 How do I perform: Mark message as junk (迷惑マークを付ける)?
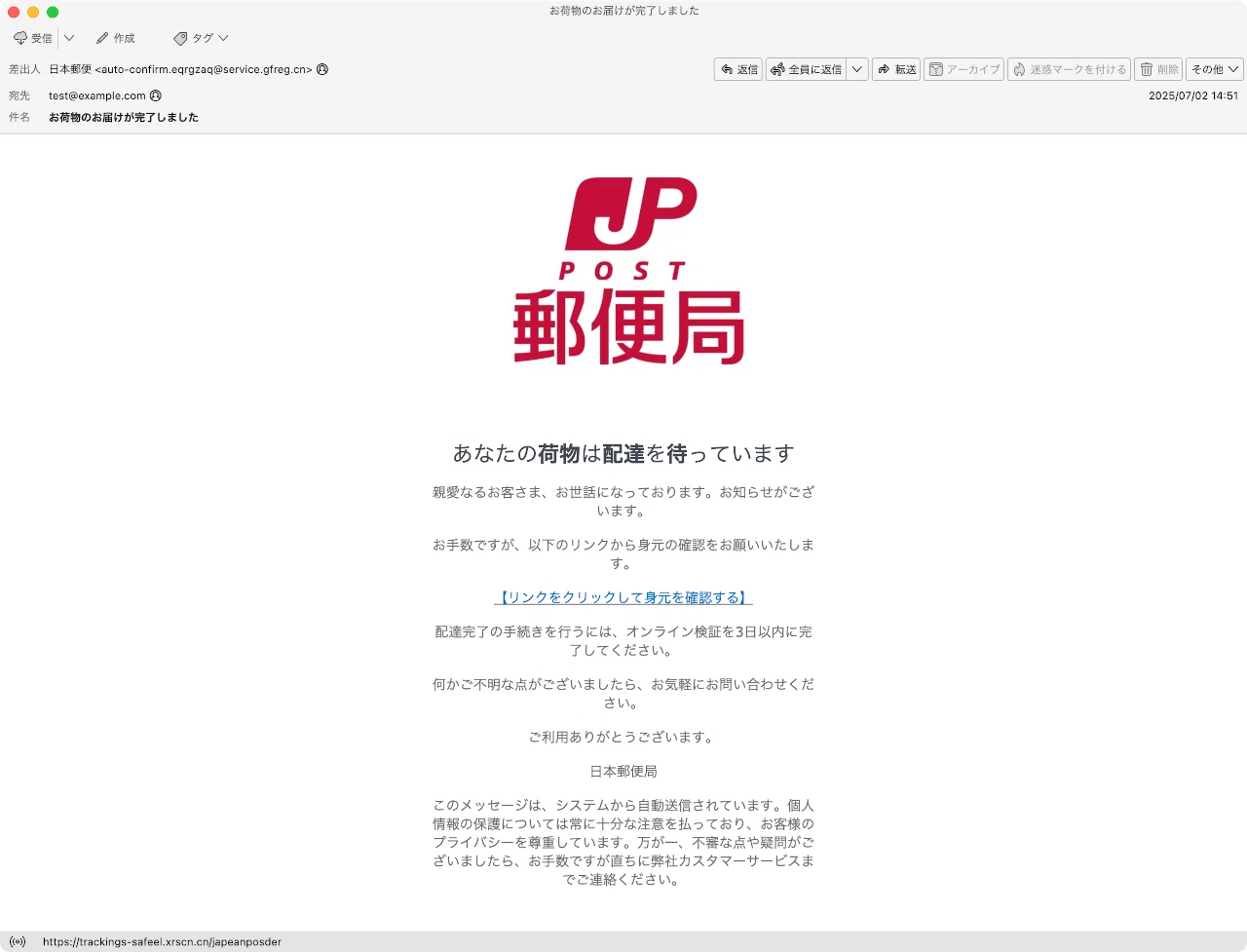(1069, 69)
